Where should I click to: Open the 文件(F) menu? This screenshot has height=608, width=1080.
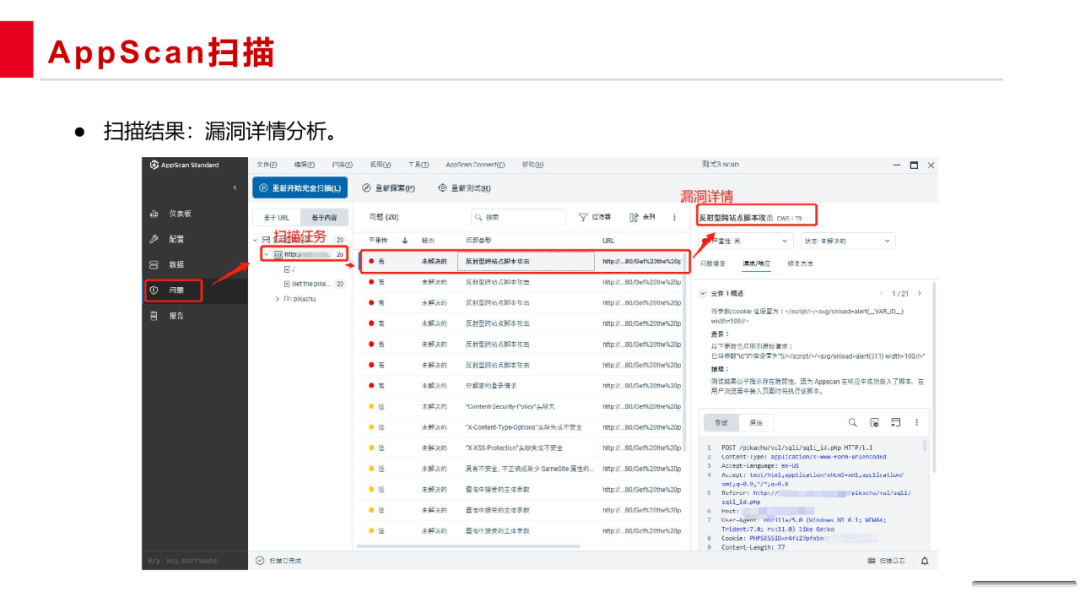point(267,165)
